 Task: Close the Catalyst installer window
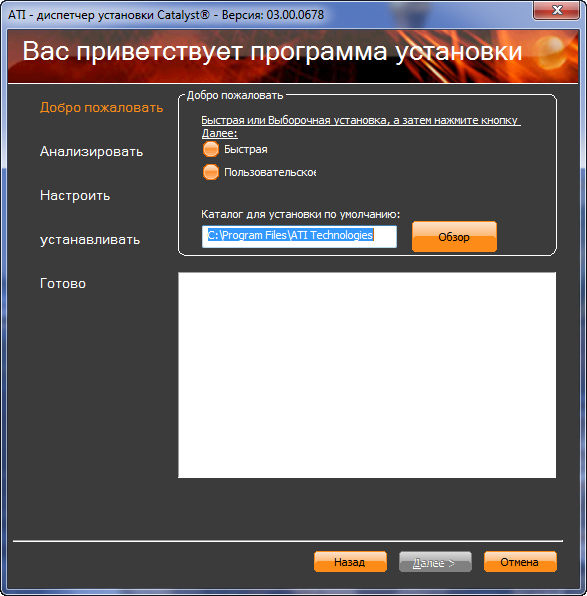tap(556, 10)
